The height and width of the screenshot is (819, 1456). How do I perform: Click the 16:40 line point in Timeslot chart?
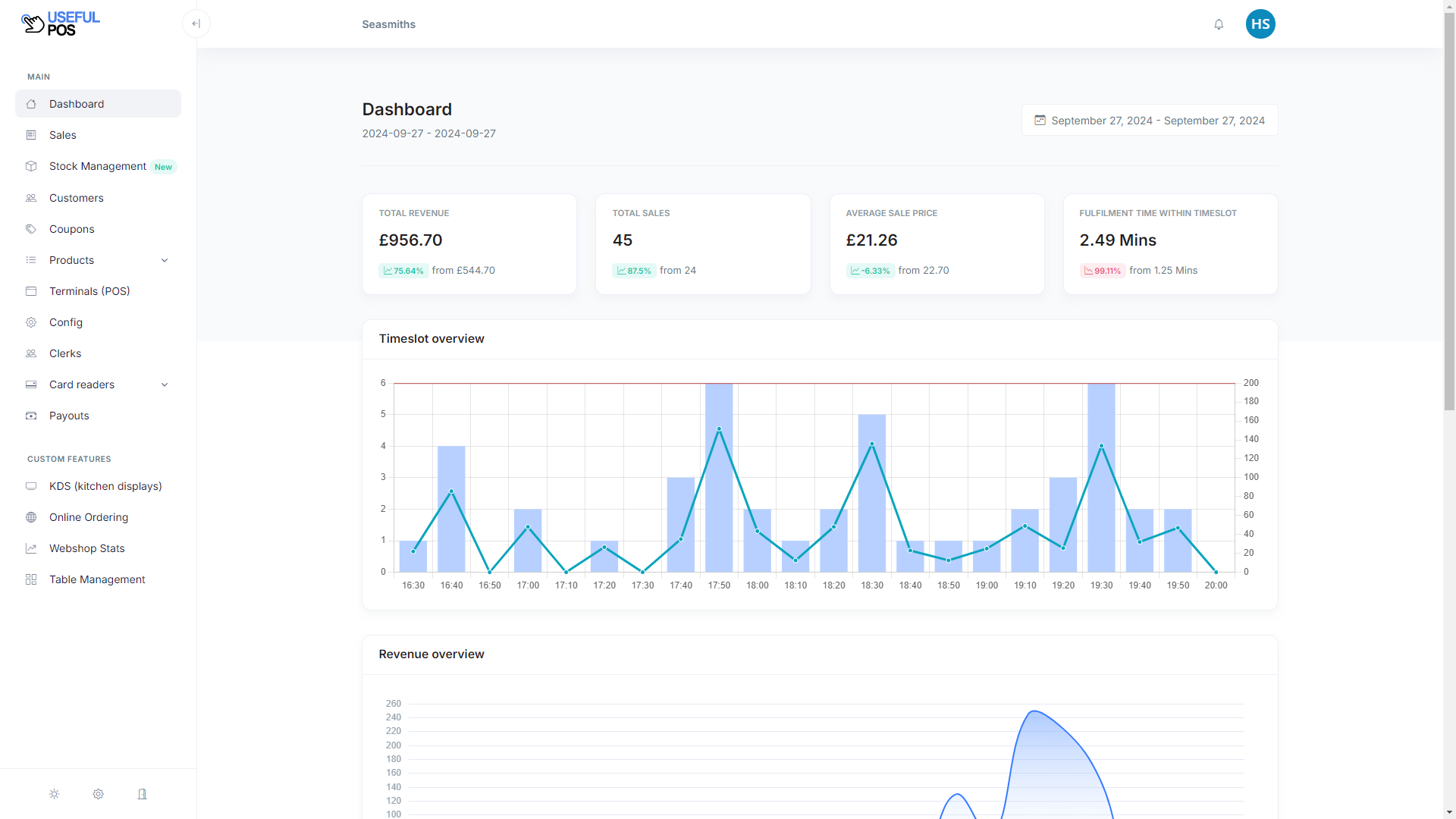(451, 491)
